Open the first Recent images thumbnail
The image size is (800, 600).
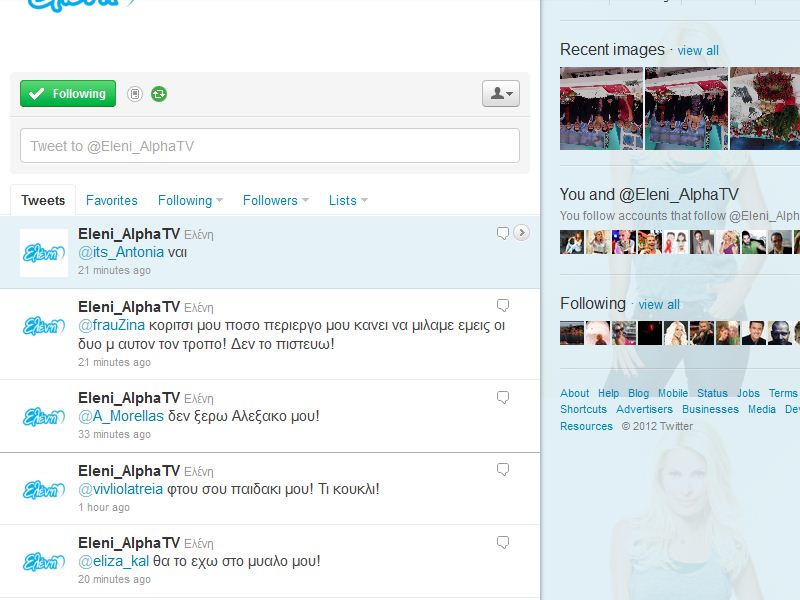click(602, 108)
